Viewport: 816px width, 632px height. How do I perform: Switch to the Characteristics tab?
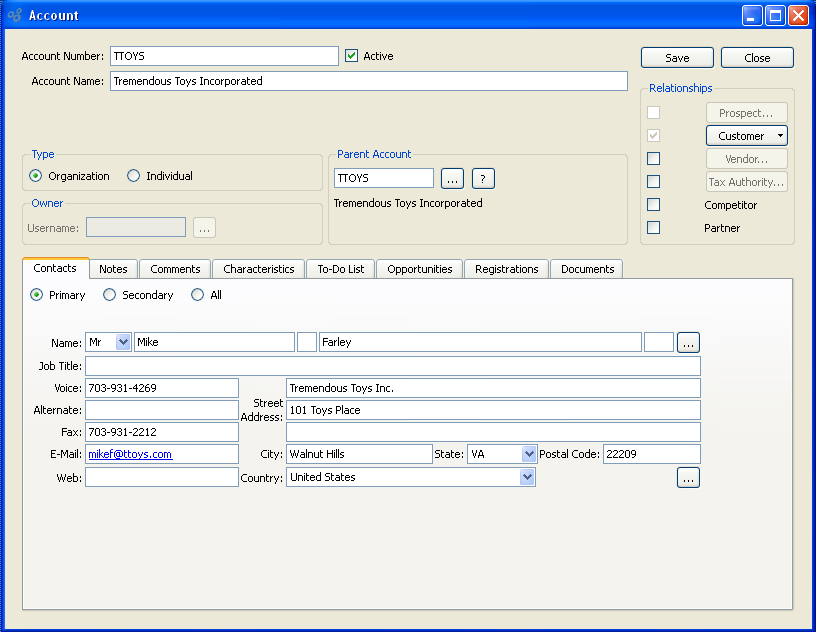[258, 269]
